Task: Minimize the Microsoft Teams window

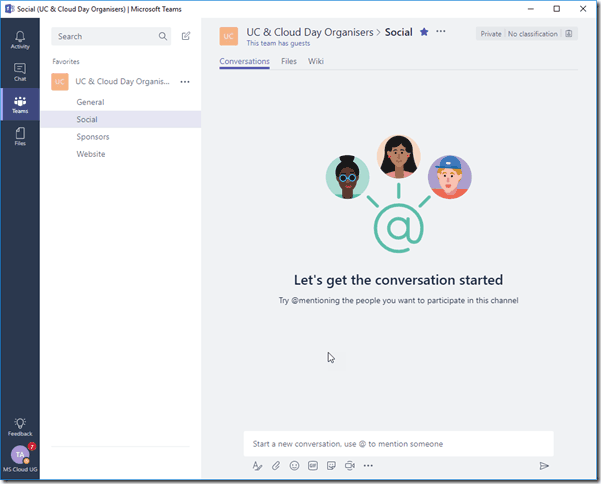Action: 531,9
